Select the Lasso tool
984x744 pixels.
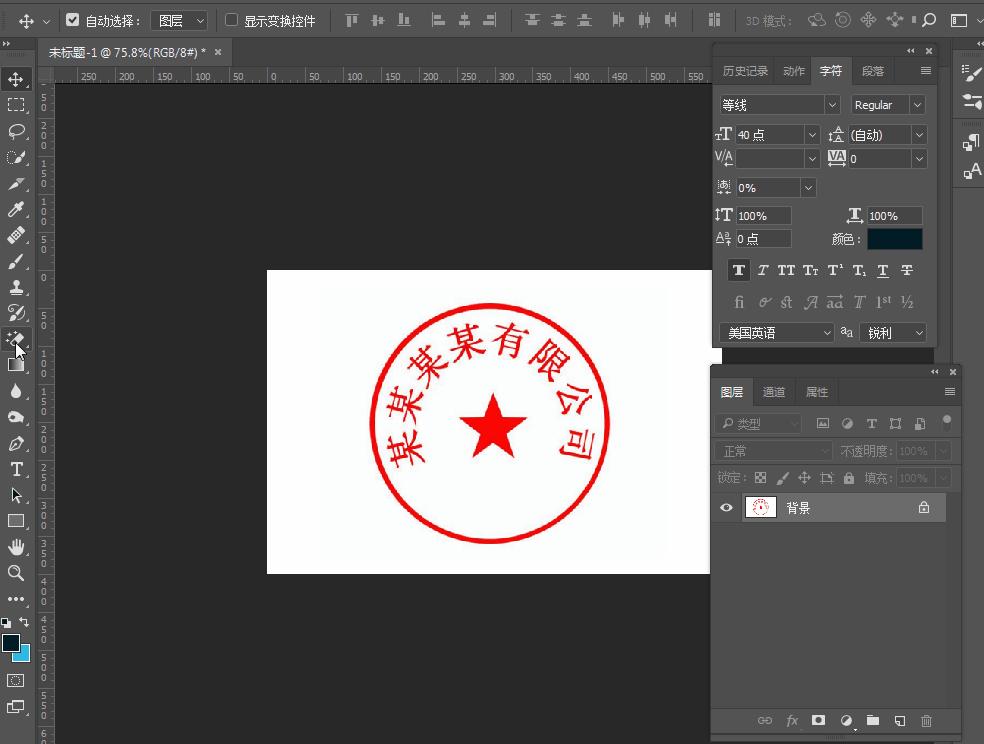coord(16,131)
